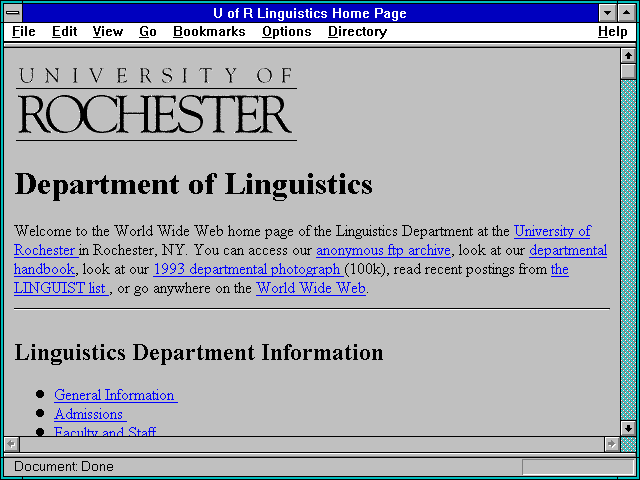Follow the World Wide Web link
Screen dimensions: 640x480
pos(311,288)
